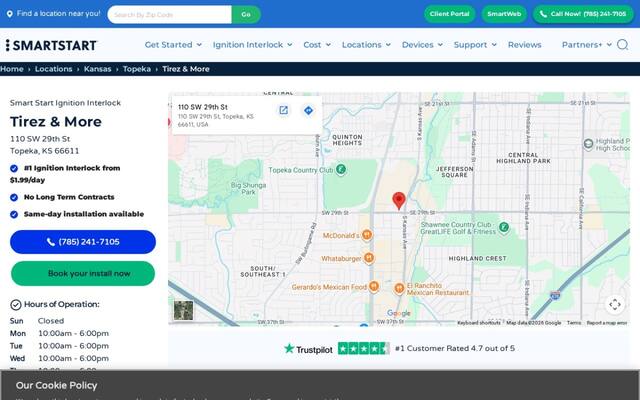
Task: Expand the Locations menu
Action: tap(366, 45)
